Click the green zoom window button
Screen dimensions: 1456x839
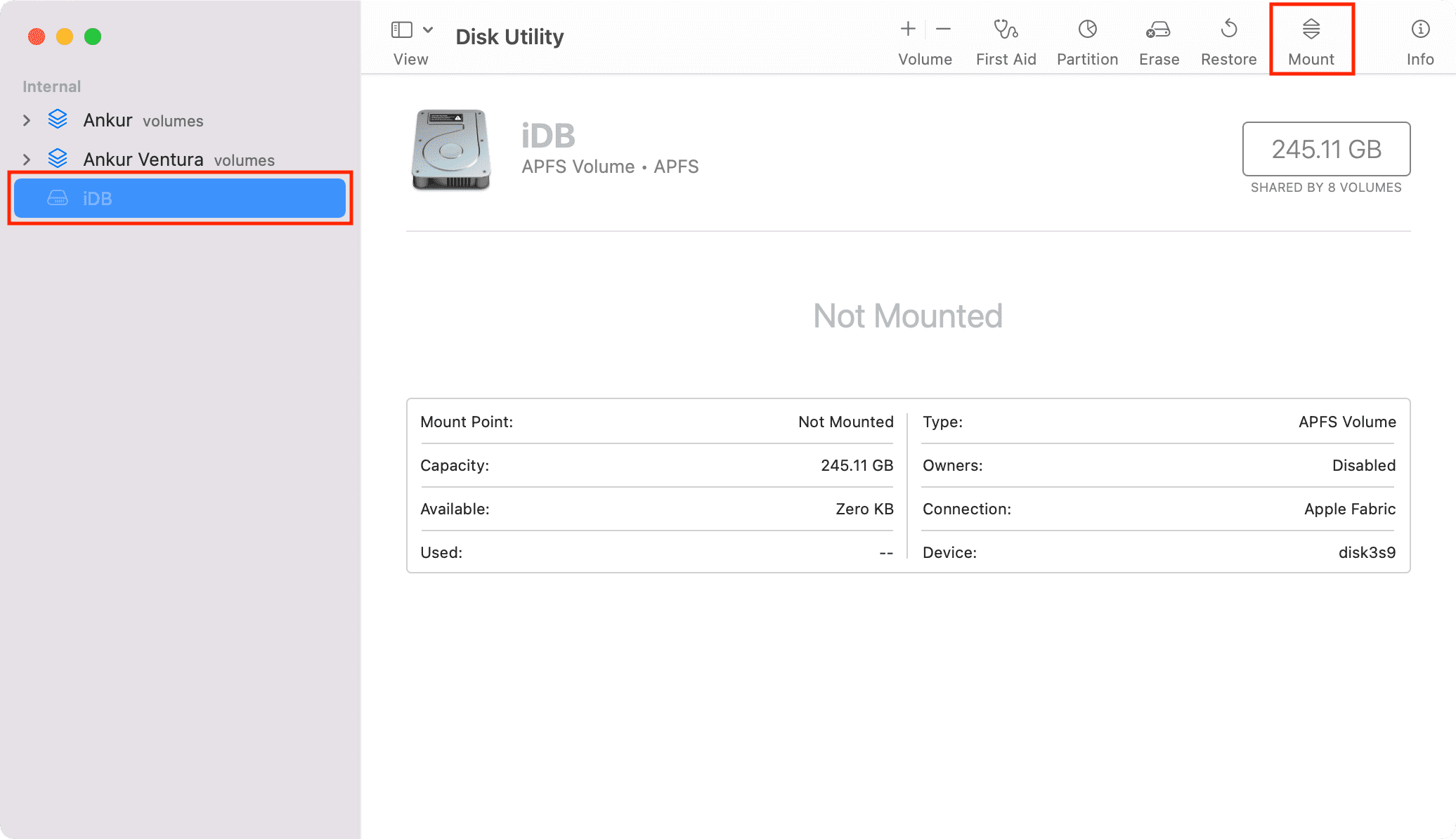[93, 37]
